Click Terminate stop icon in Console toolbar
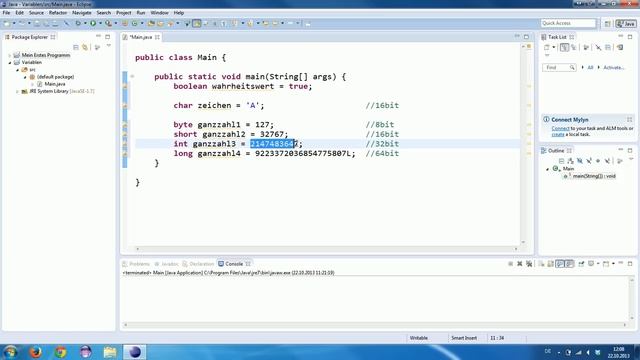Viewport: 640px width, 360px height. coord(510,264)
